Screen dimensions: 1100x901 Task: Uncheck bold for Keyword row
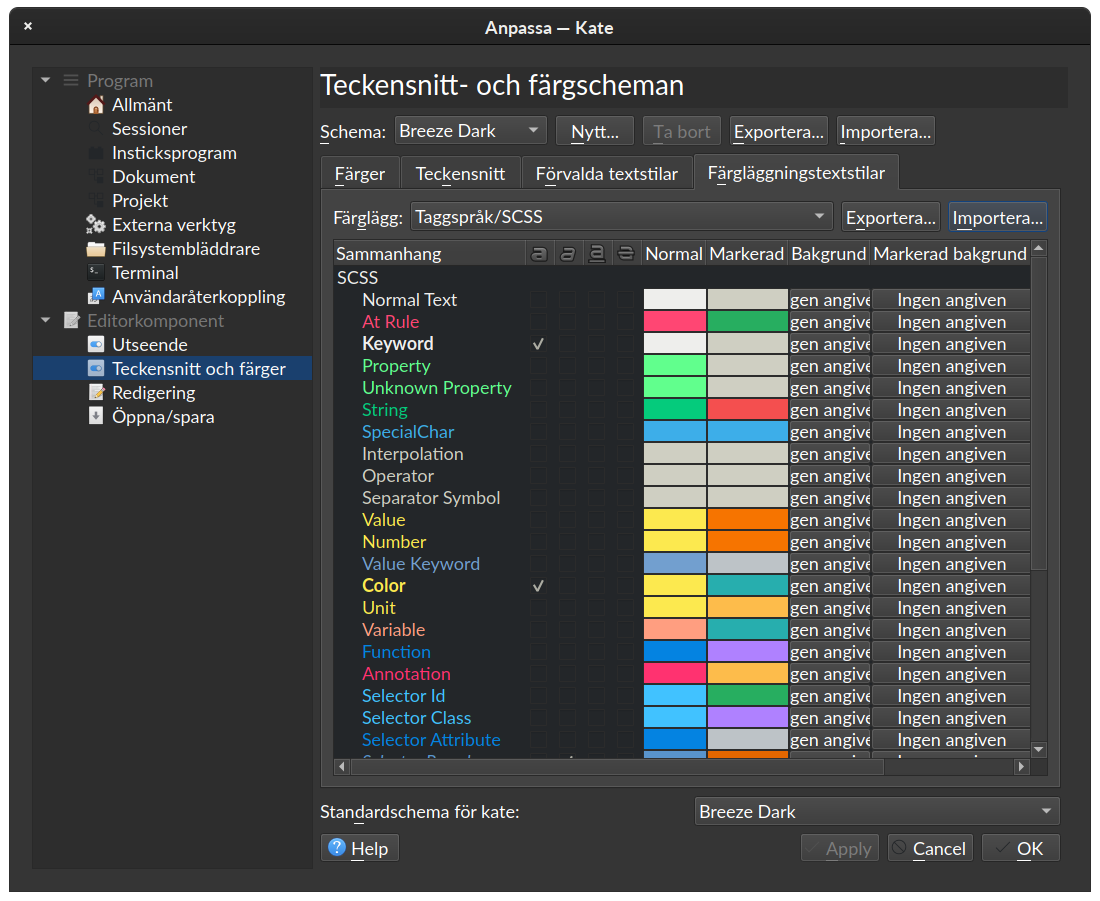click(x=538, y=344)
